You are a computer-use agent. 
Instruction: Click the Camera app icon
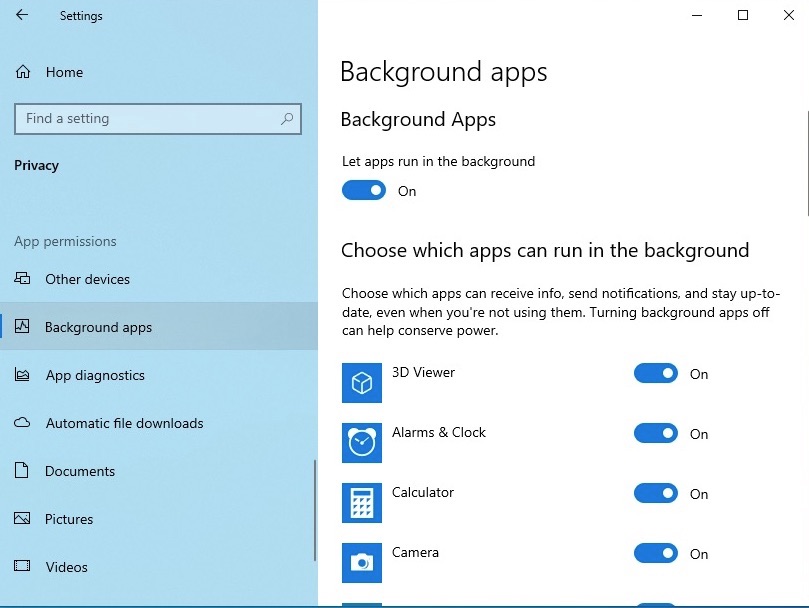(x=362, y=563)
